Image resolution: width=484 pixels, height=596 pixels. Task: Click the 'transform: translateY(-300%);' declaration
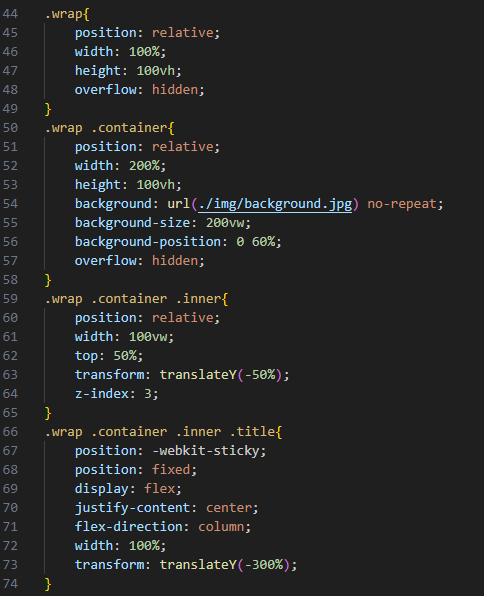coord(186,565)
